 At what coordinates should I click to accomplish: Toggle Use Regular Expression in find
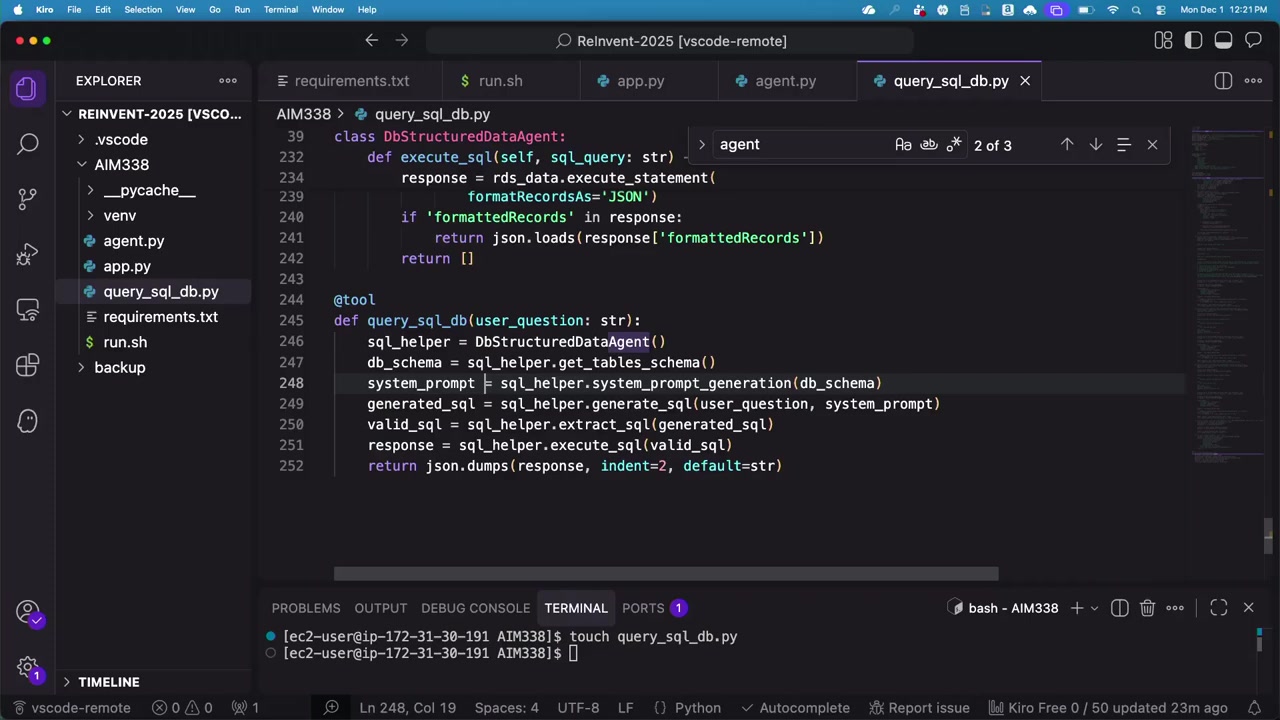tap(954, 145)
